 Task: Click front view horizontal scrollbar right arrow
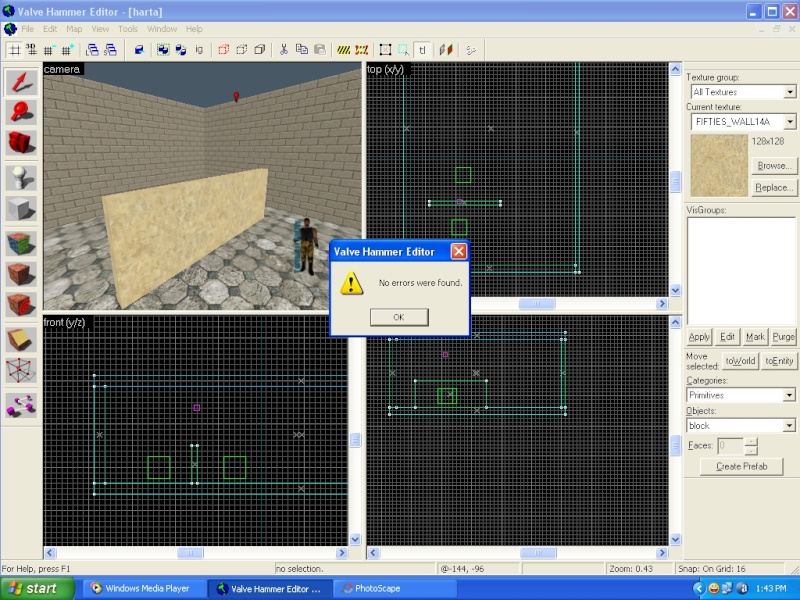pyautogui.click(x=342, y=553)
